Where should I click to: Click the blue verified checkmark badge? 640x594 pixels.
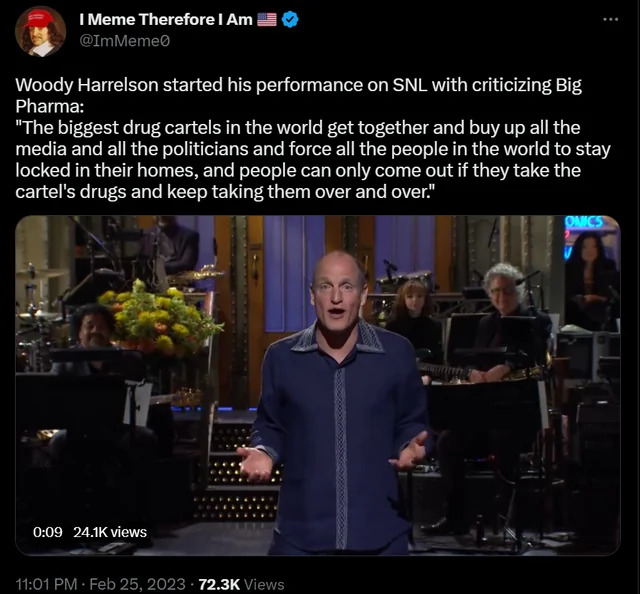pyautogui.click(x=289, y=19)
